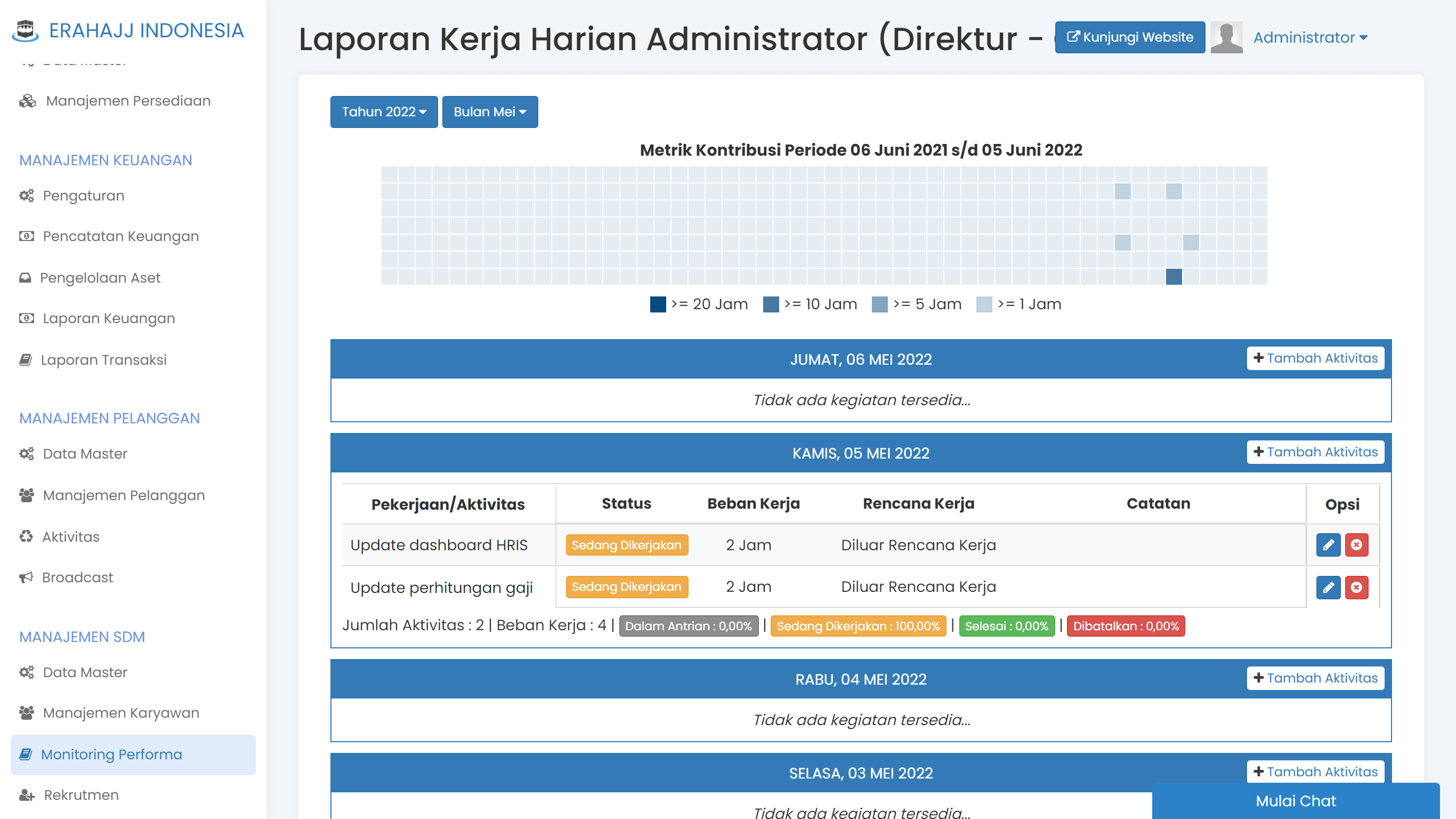Click the Broadcast megaphone icon
This screenshot has width=1456, height=819.
coord(26,577)
